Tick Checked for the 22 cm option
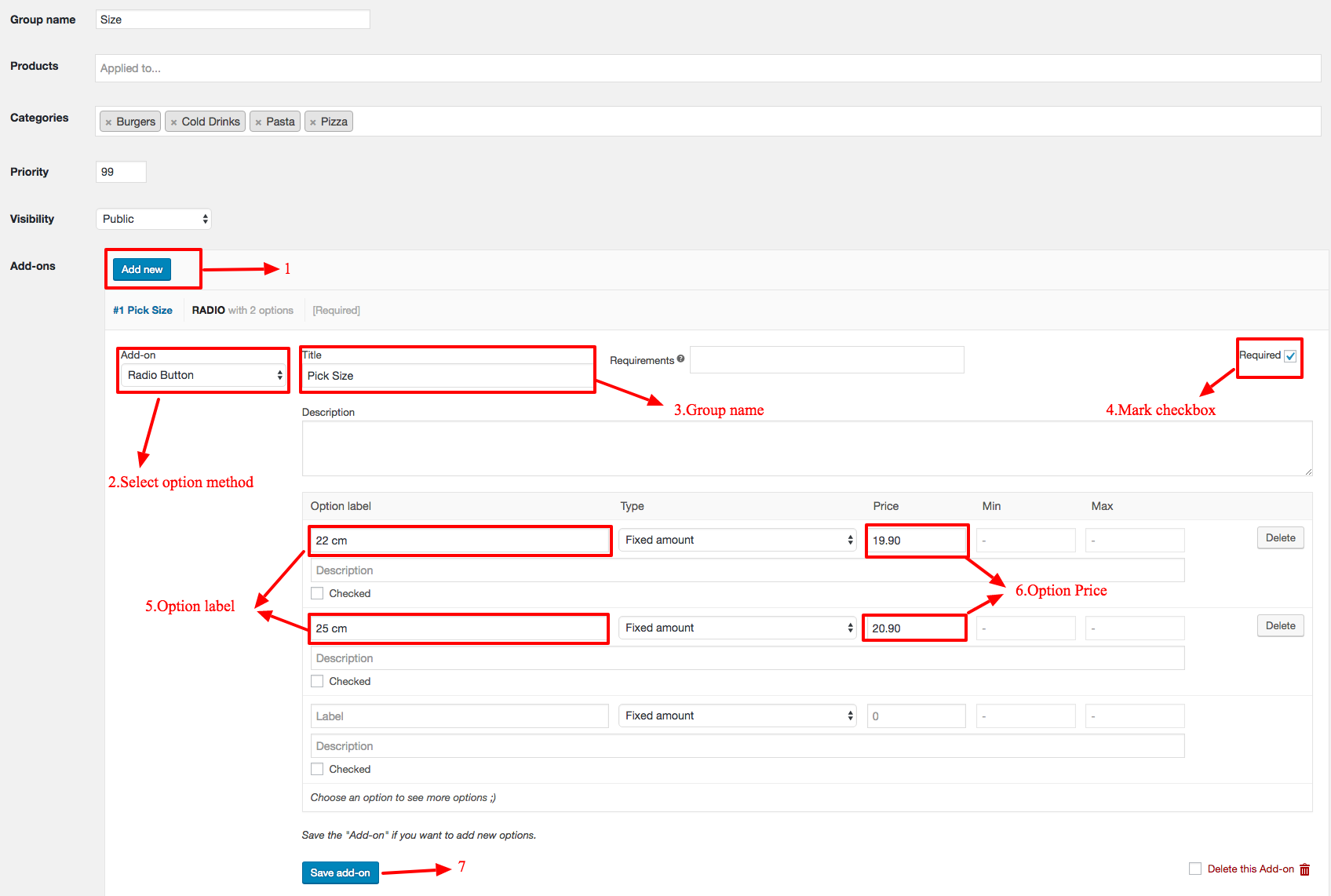This screenshot has width=1331, height=896. point(317,593)
